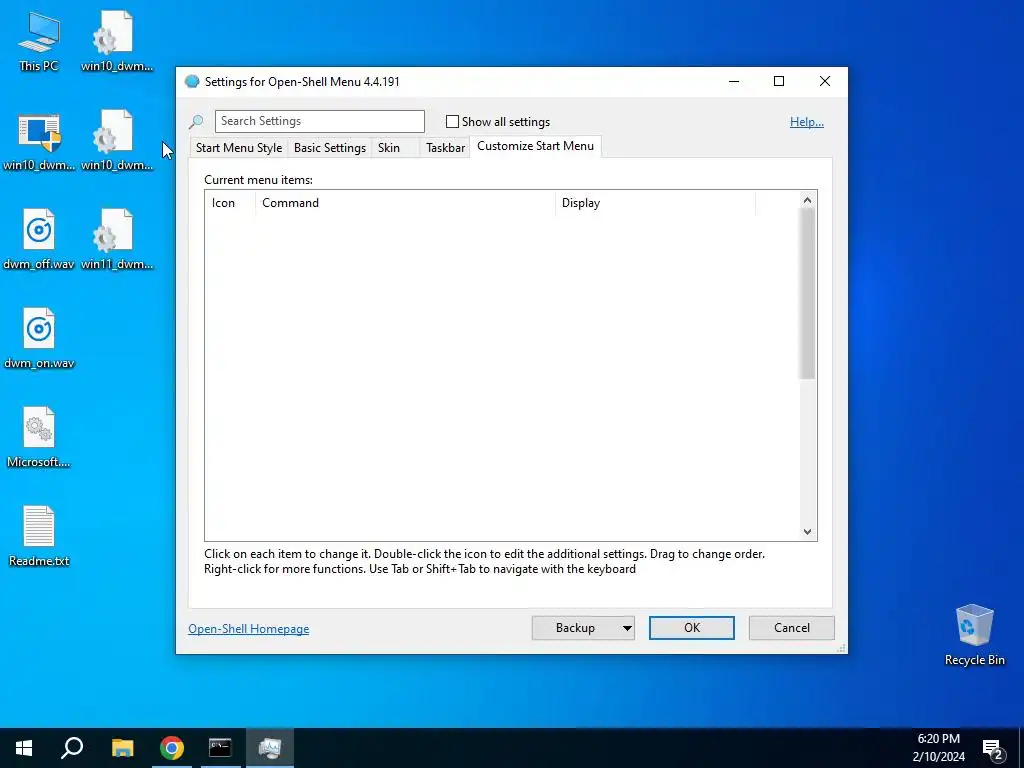Minimize the Open-Shell settings window
The width and height of the screenshot is (1024, 768).
click(x=734, y=81)
